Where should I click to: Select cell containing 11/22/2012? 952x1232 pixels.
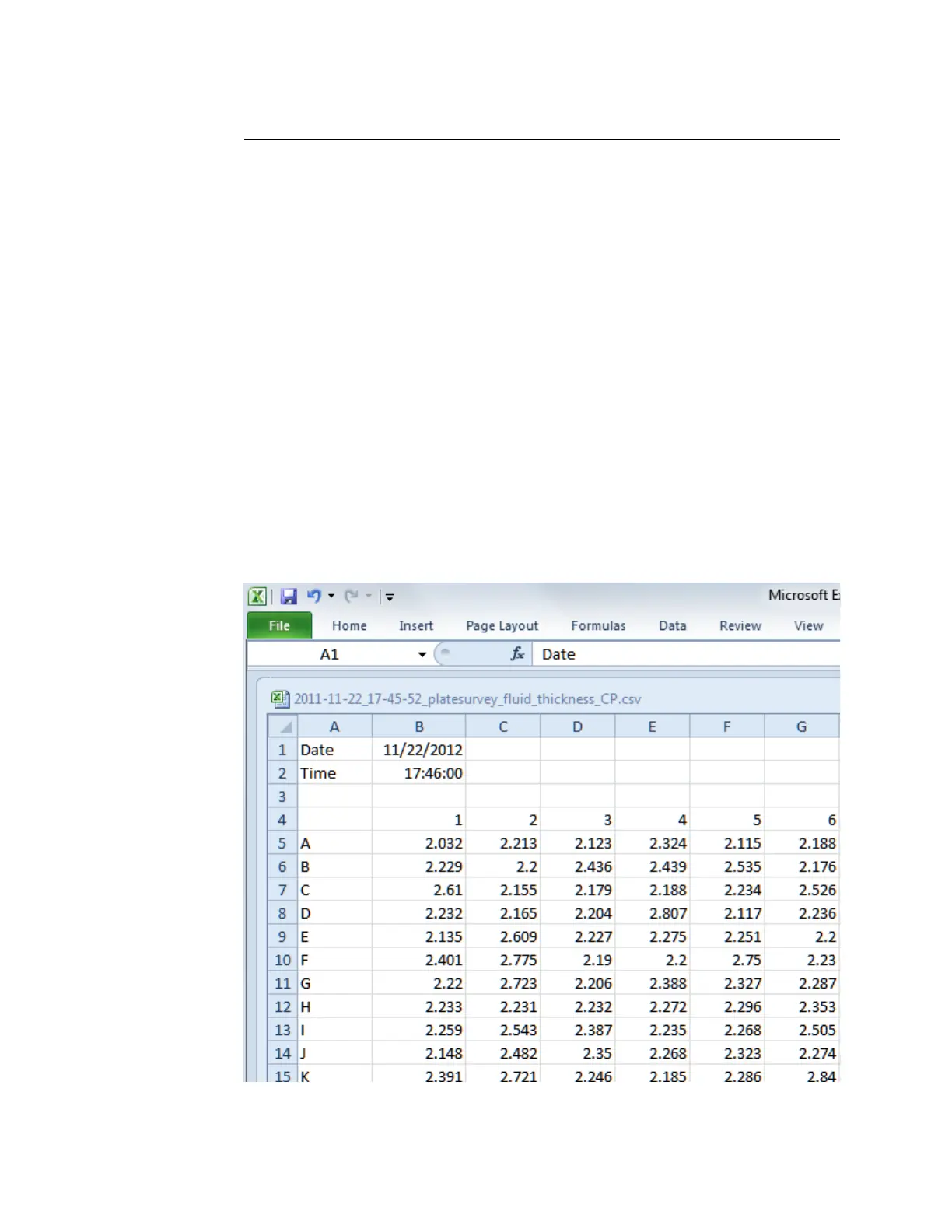point(419,750)
